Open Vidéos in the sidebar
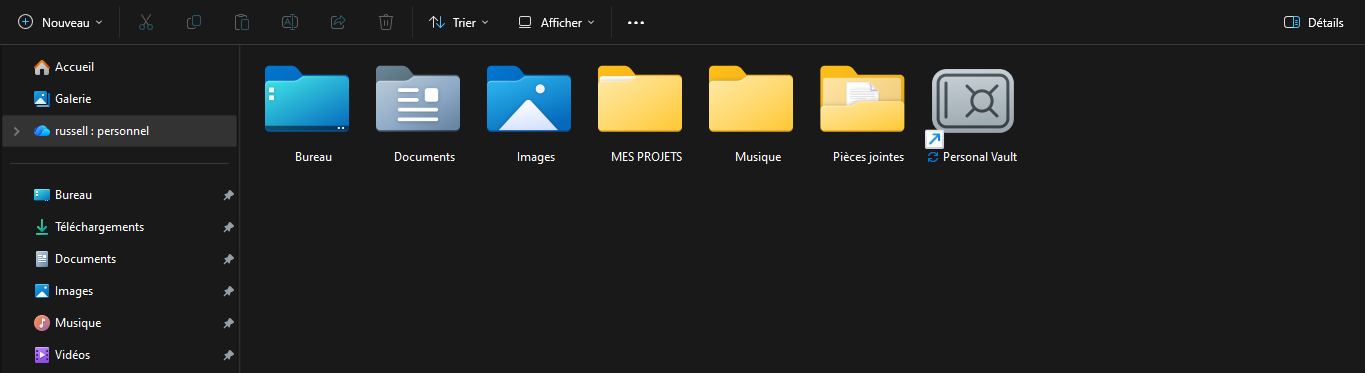1365x373 pixels. [x=120, y=355]
